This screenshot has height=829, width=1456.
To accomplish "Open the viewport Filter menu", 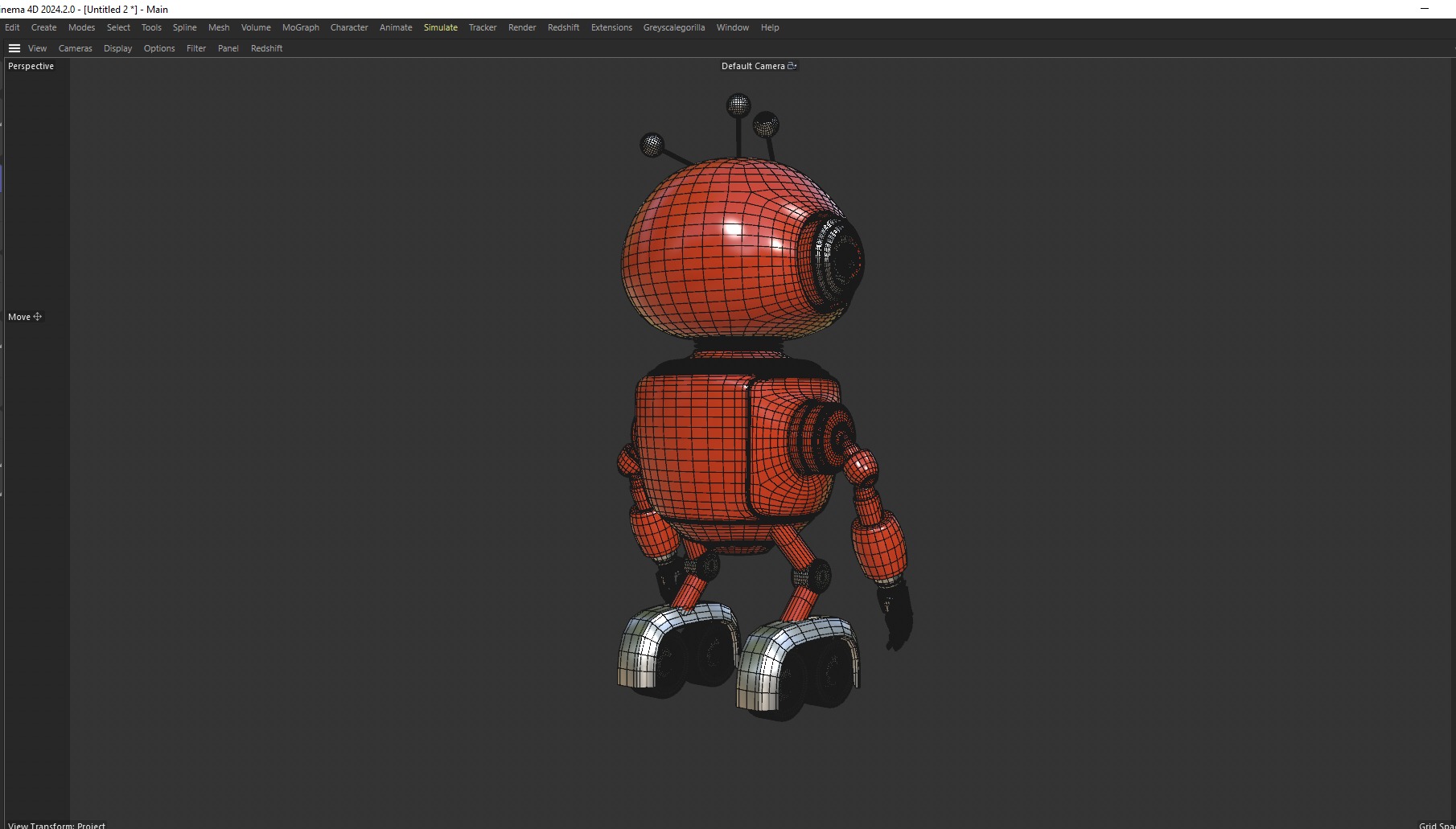I will (196, 48).
